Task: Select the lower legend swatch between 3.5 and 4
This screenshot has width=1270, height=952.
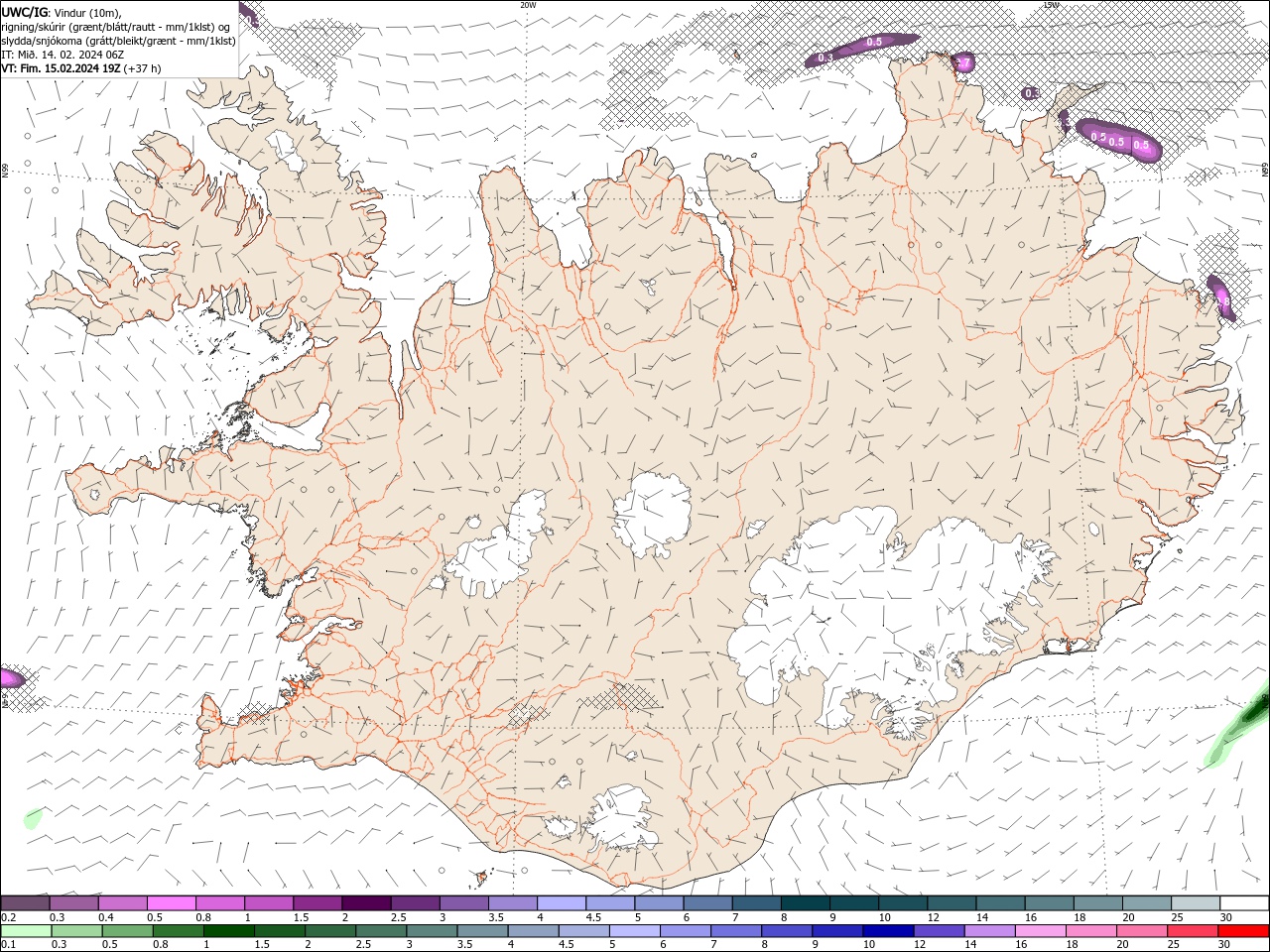Action: tap(482, 931)
